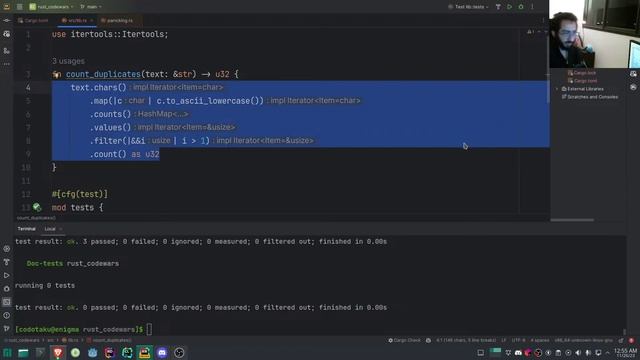Click lib.rs in the navigation bar
Image resolution: width=640 pixels, height=360 pixels.
[x=70, y=340]
